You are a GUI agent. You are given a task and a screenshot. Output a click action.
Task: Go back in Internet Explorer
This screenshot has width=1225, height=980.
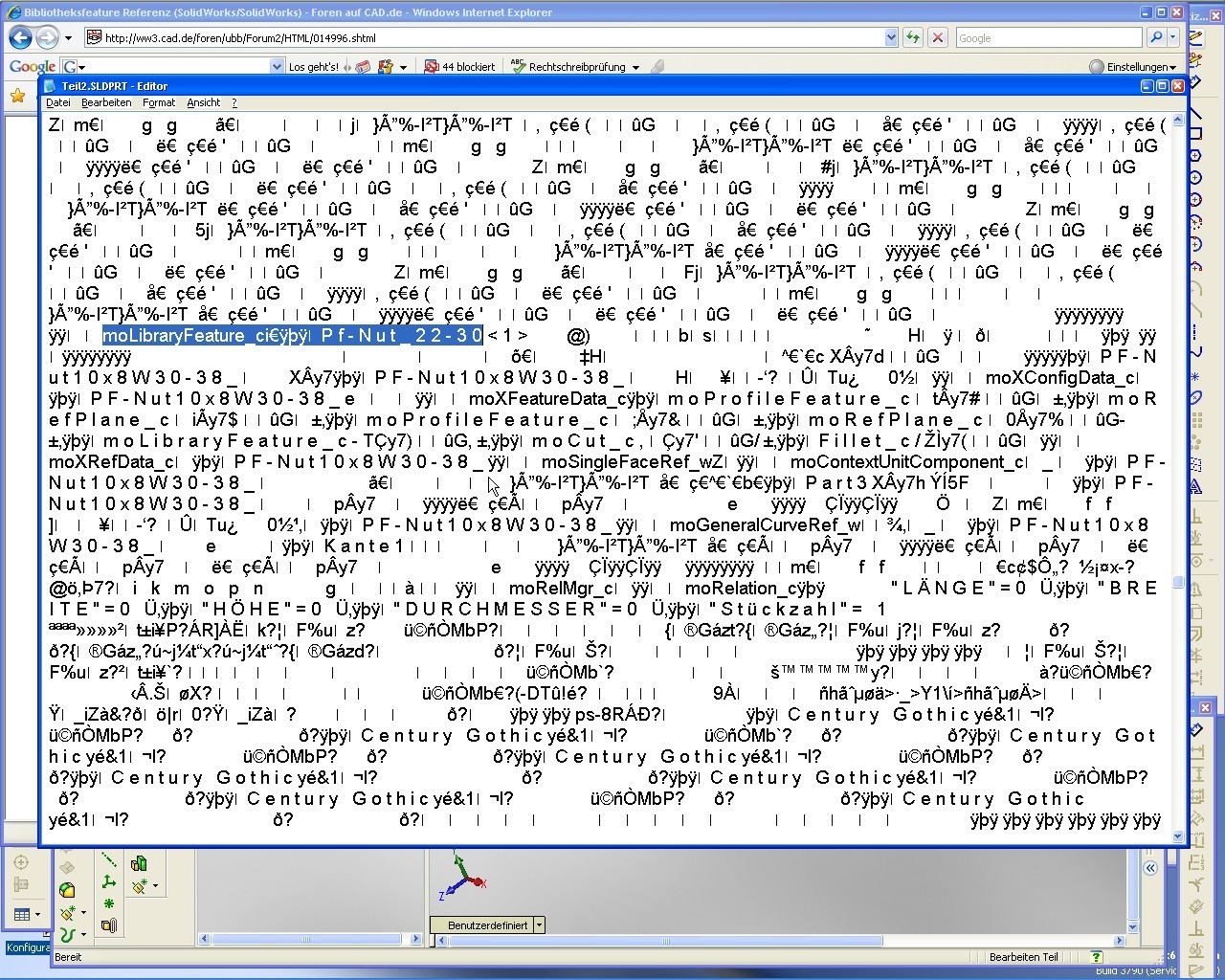(x=20, y=37)
